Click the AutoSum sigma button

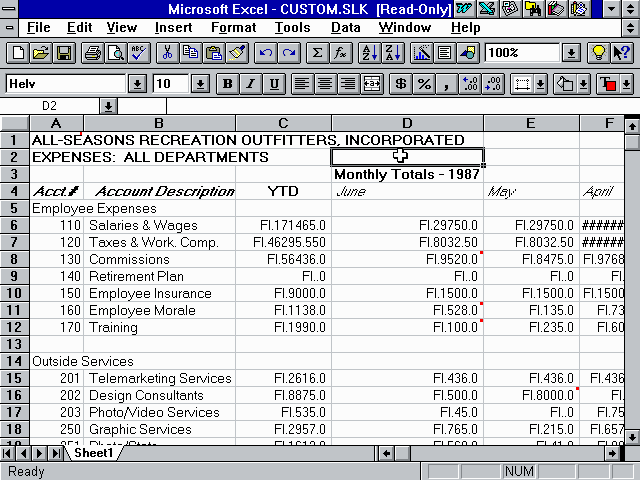318,53
